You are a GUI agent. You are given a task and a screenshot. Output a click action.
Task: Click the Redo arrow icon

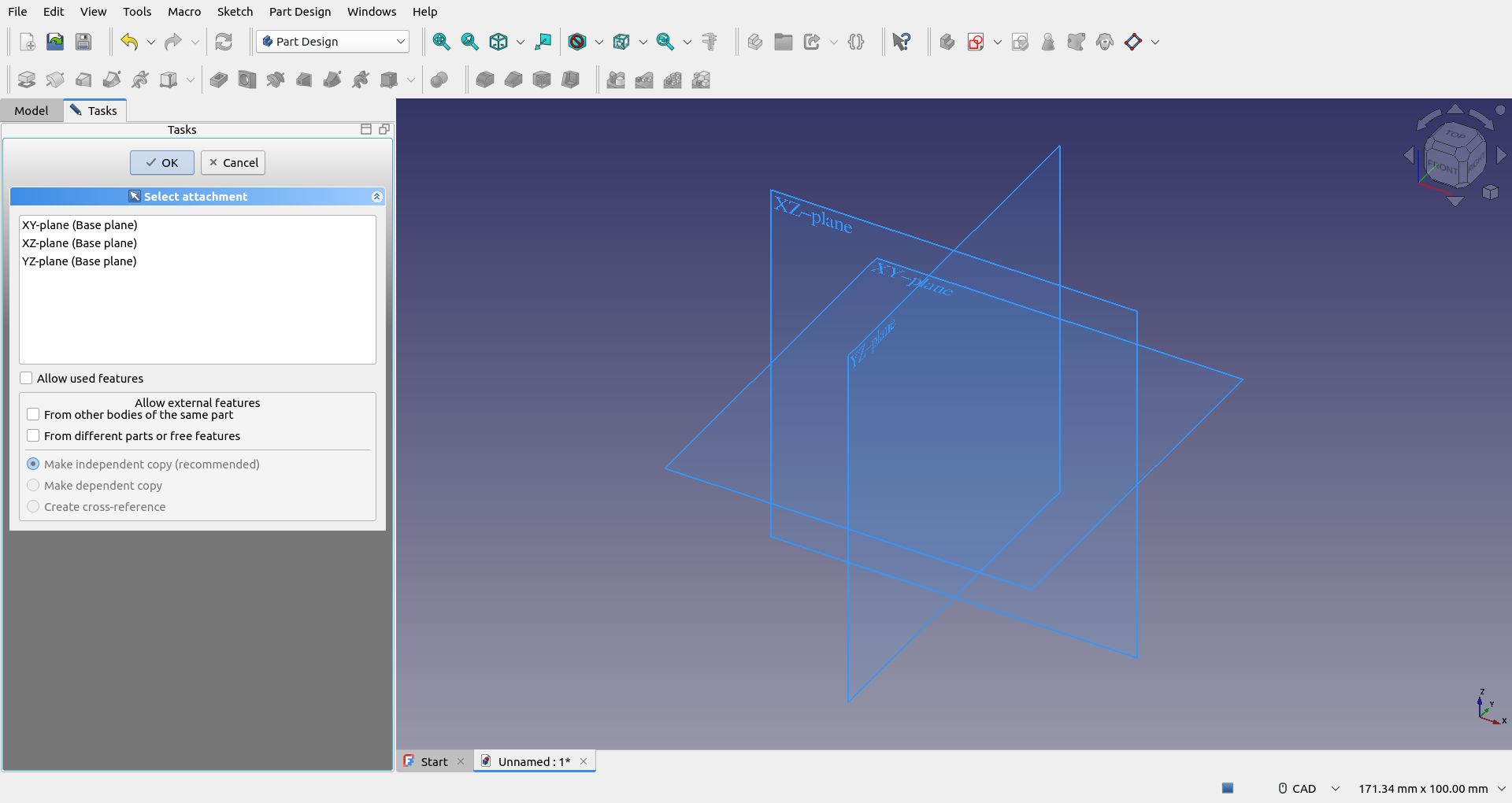(x=173, y=42)
